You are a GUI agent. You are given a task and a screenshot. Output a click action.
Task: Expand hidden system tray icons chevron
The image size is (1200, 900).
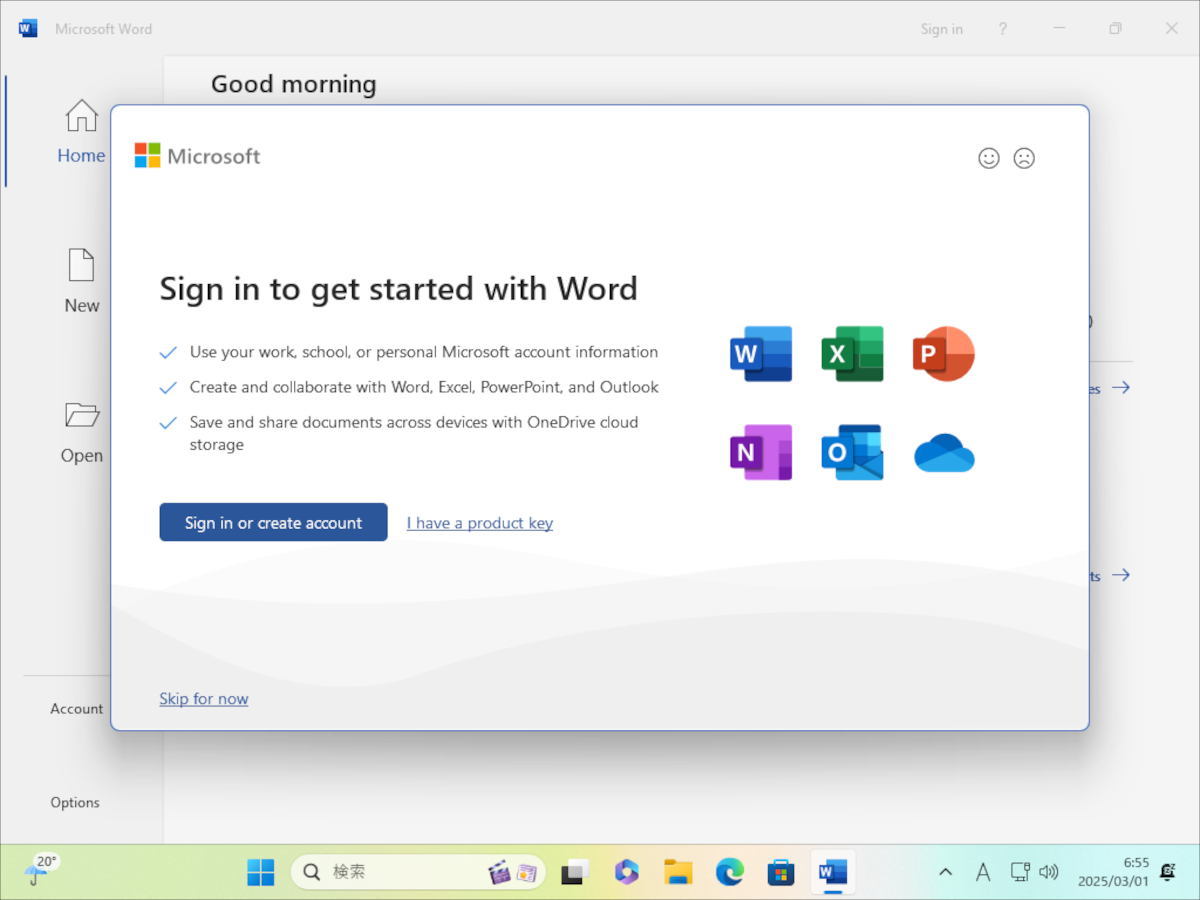point(945,872)
